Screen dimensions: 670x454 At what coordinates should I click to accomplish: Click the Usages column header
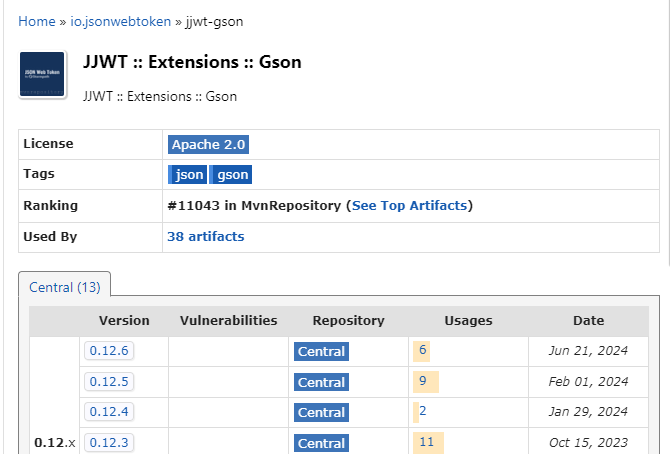(x=468, y=321)
